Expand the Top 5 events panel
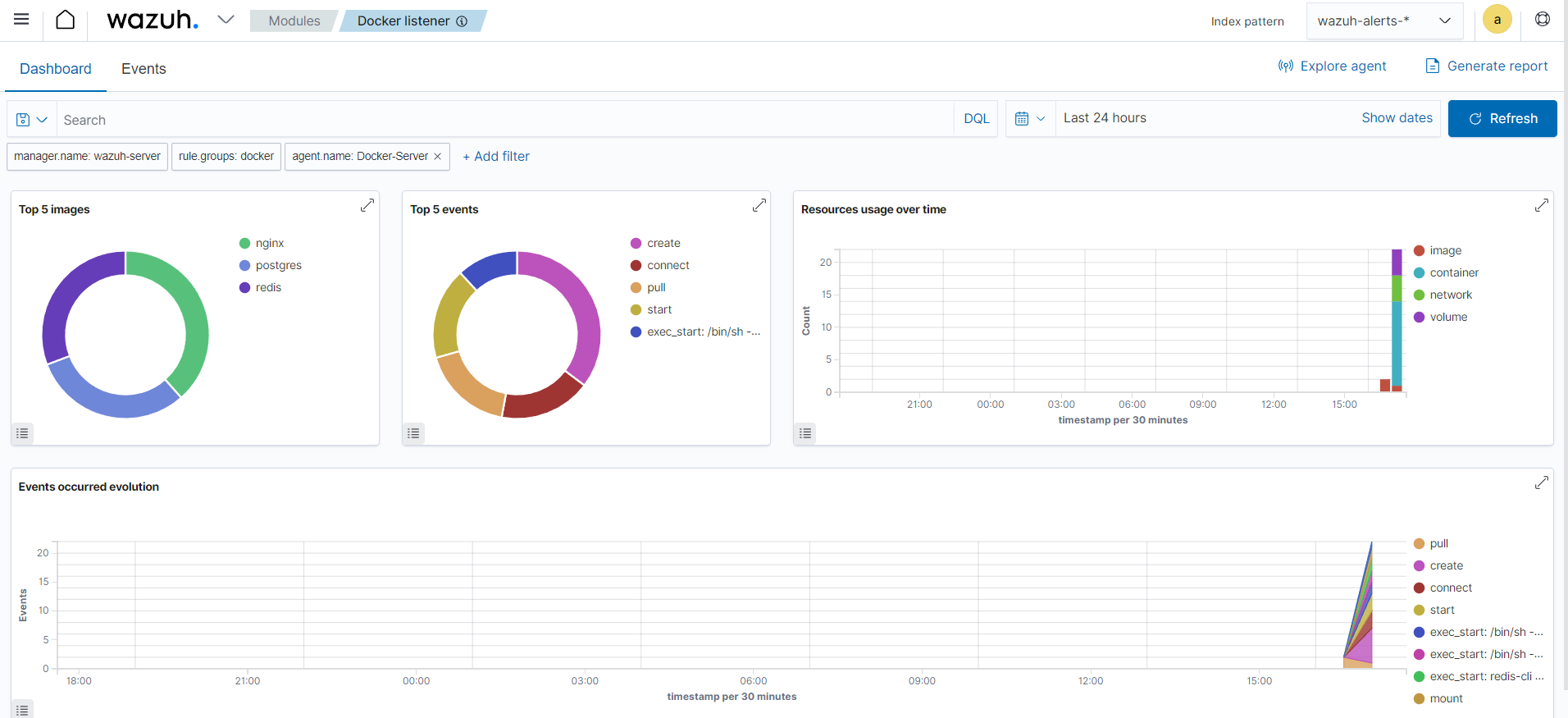 coord(759,205)
